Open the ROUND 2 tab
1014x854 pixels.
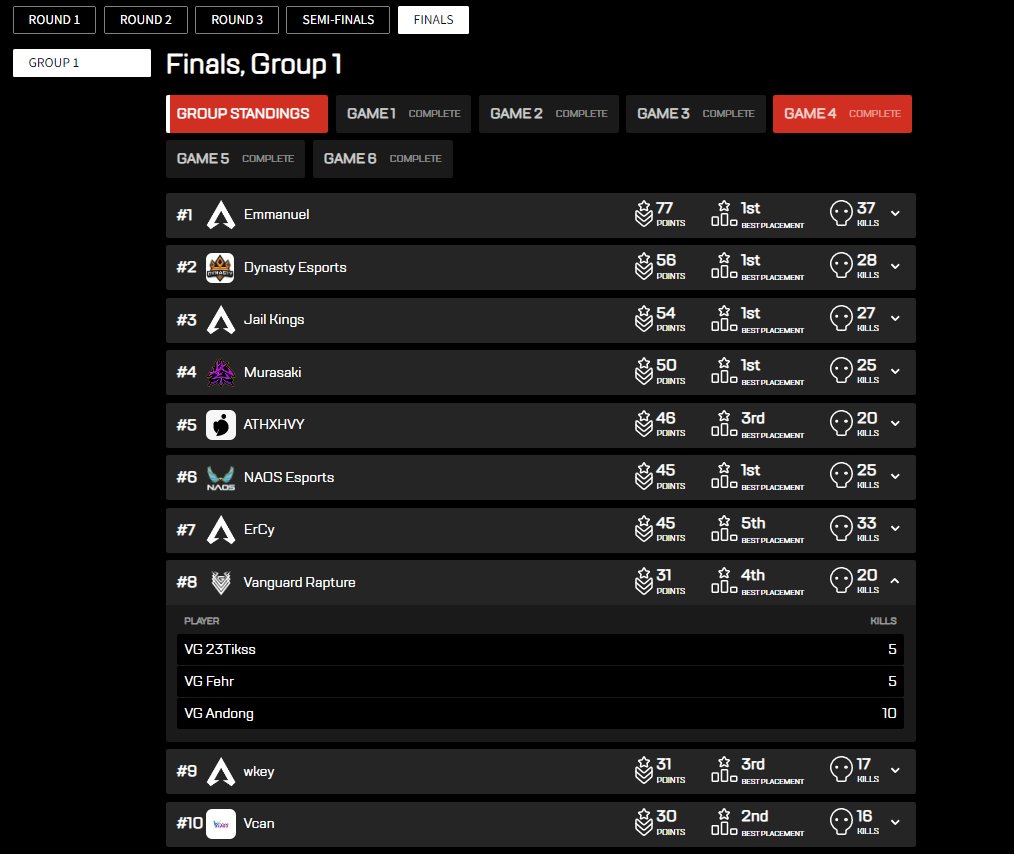click(x=146, y=20)
